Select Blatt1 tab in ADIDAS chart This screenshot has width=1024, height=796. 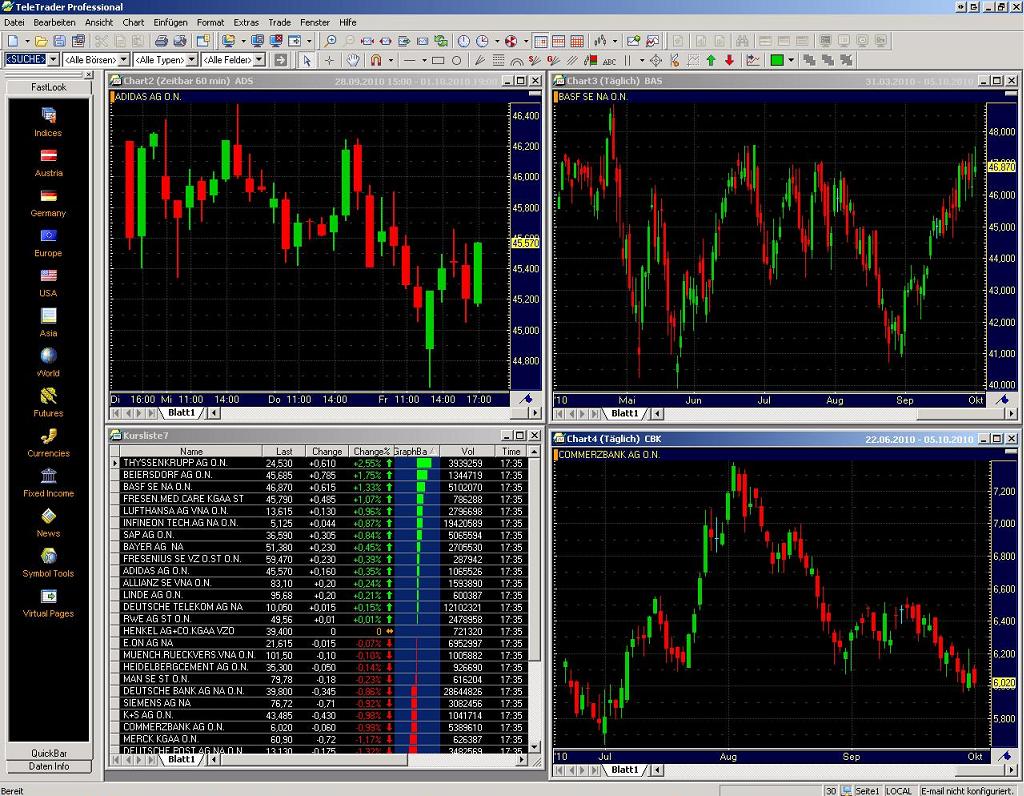[x=182, y=413]
